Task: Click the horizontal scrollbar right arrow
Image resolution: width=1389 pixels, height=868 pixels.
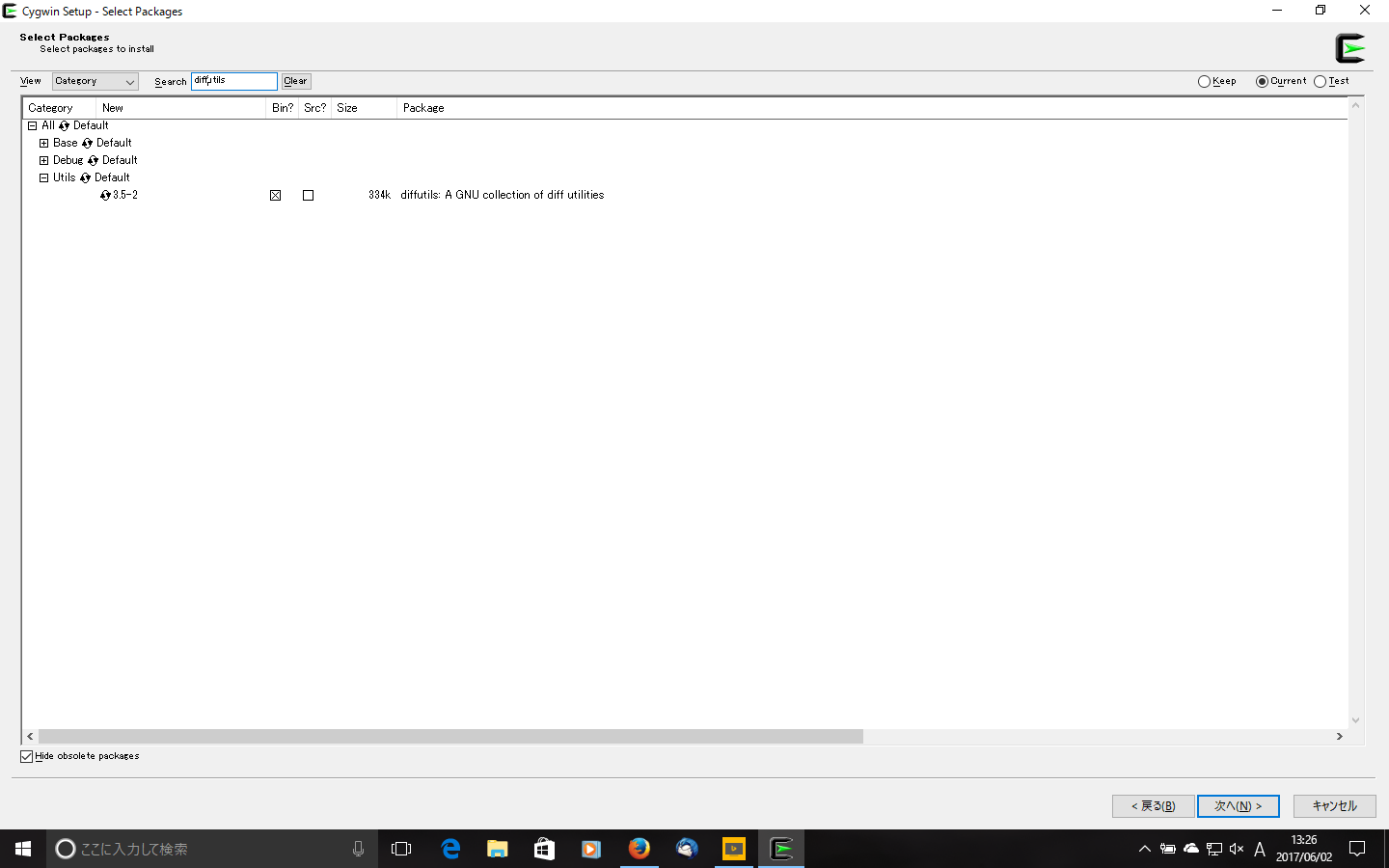Action: (x=1339, y=736)
